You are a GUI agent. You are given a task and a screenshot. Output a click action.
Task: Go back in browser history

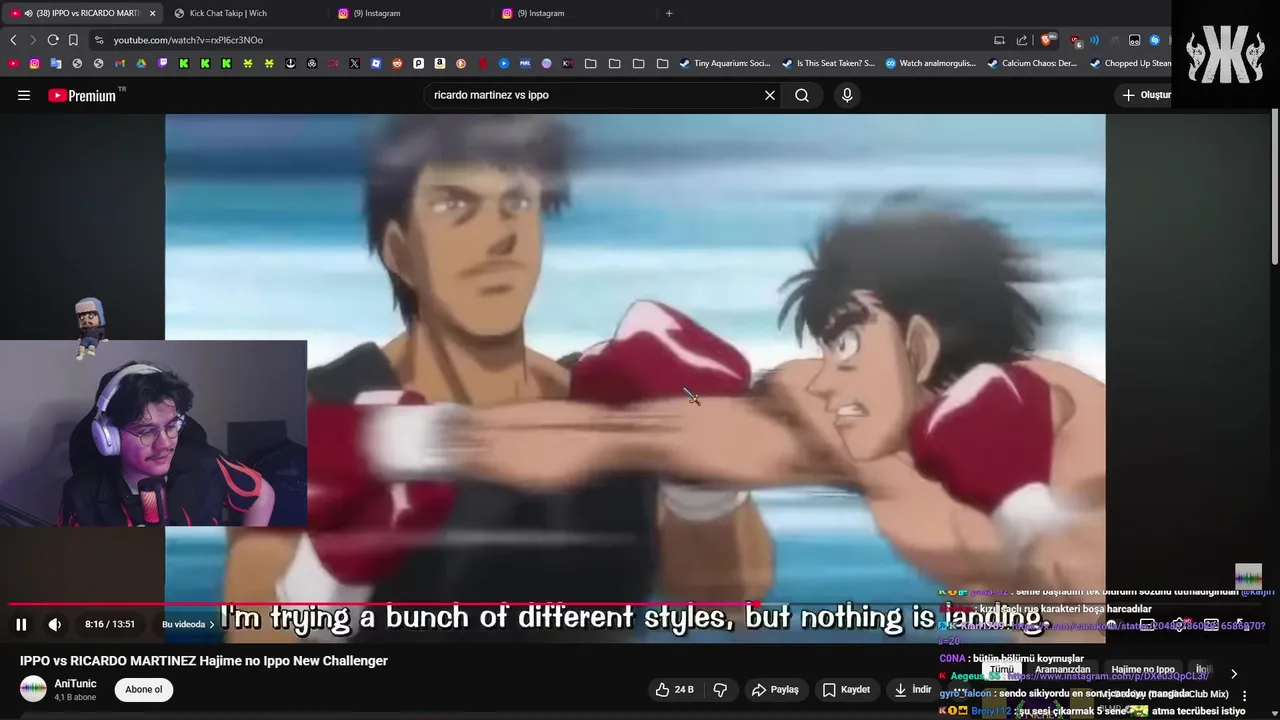(13, 40)
